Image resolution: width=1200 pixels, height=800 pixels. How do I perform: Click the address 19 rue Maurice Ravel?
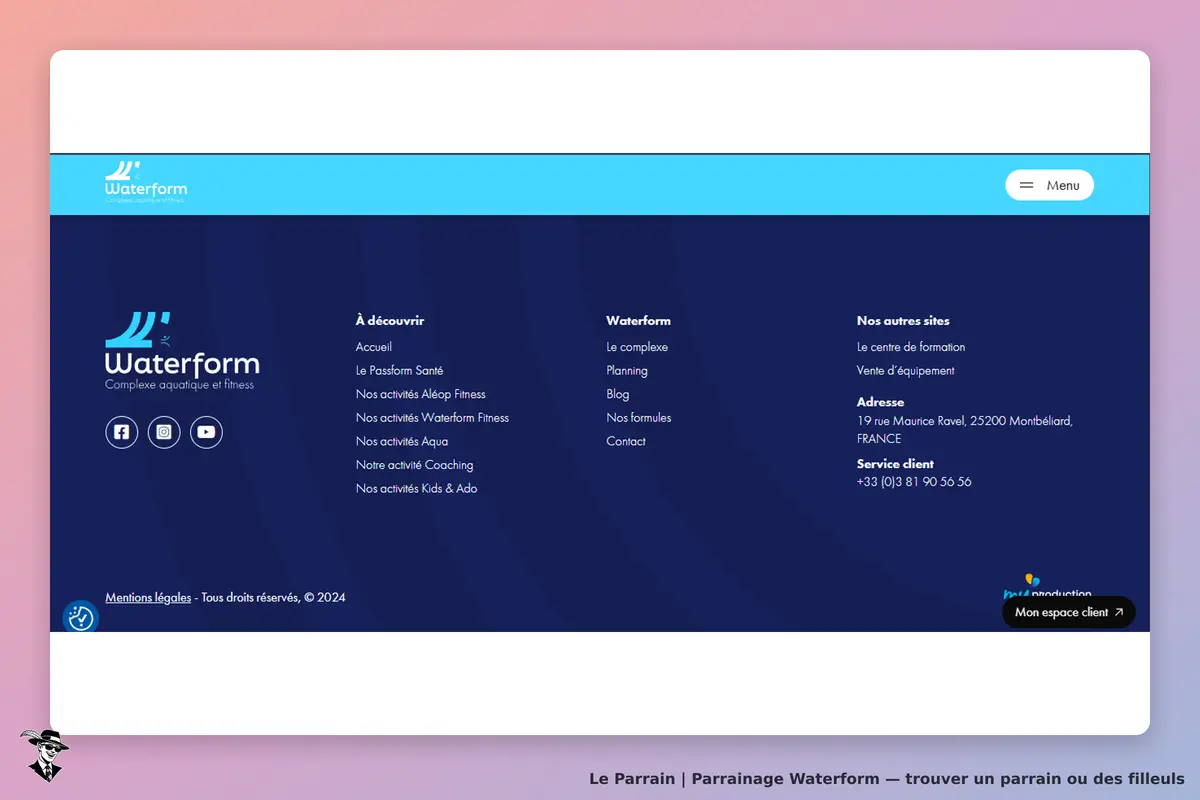965,430
